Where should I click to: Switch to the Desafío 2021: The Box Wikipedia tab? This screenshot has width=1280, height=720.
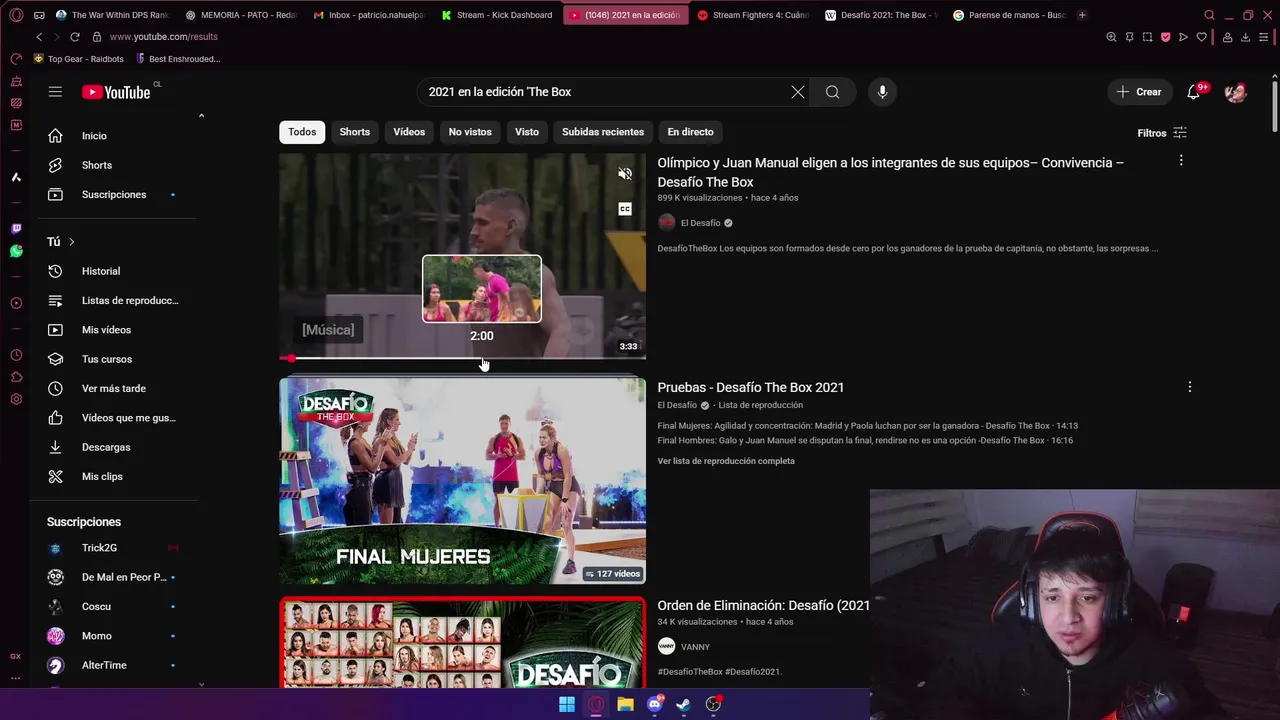(881, 15)
